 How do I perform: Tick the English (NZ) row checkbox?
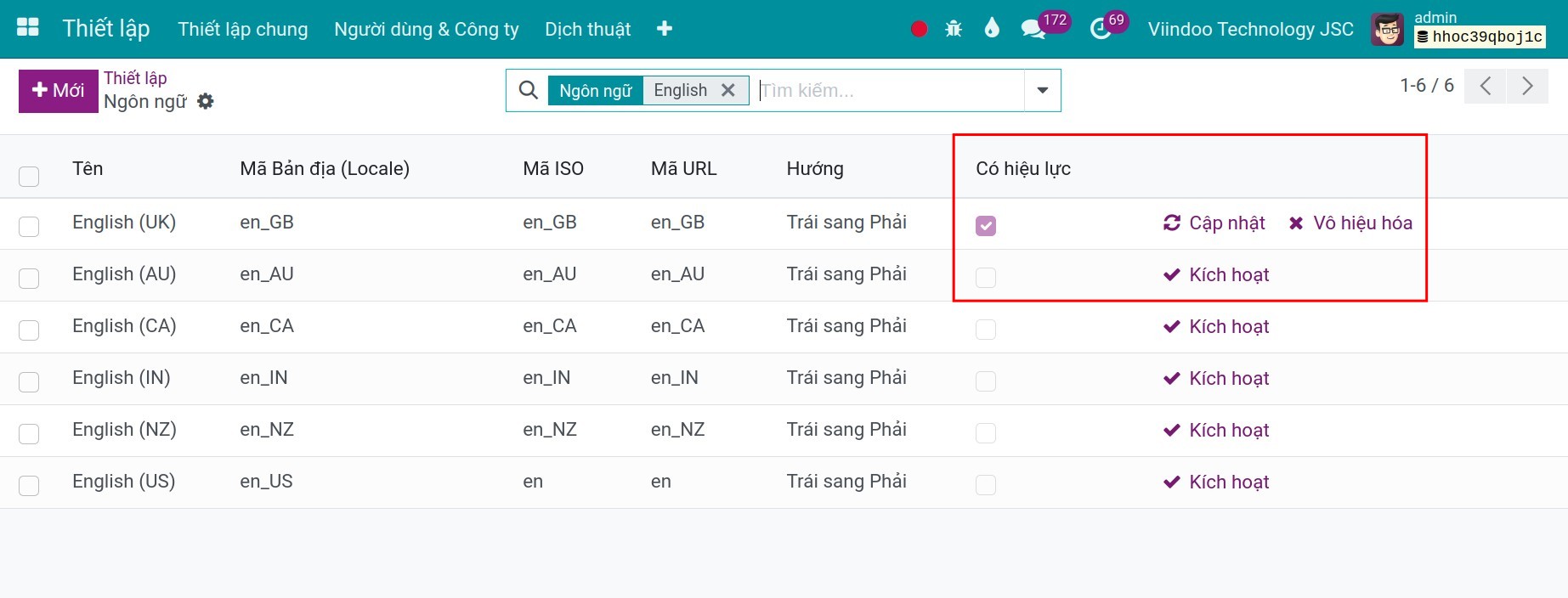click(x=29, y=433)
